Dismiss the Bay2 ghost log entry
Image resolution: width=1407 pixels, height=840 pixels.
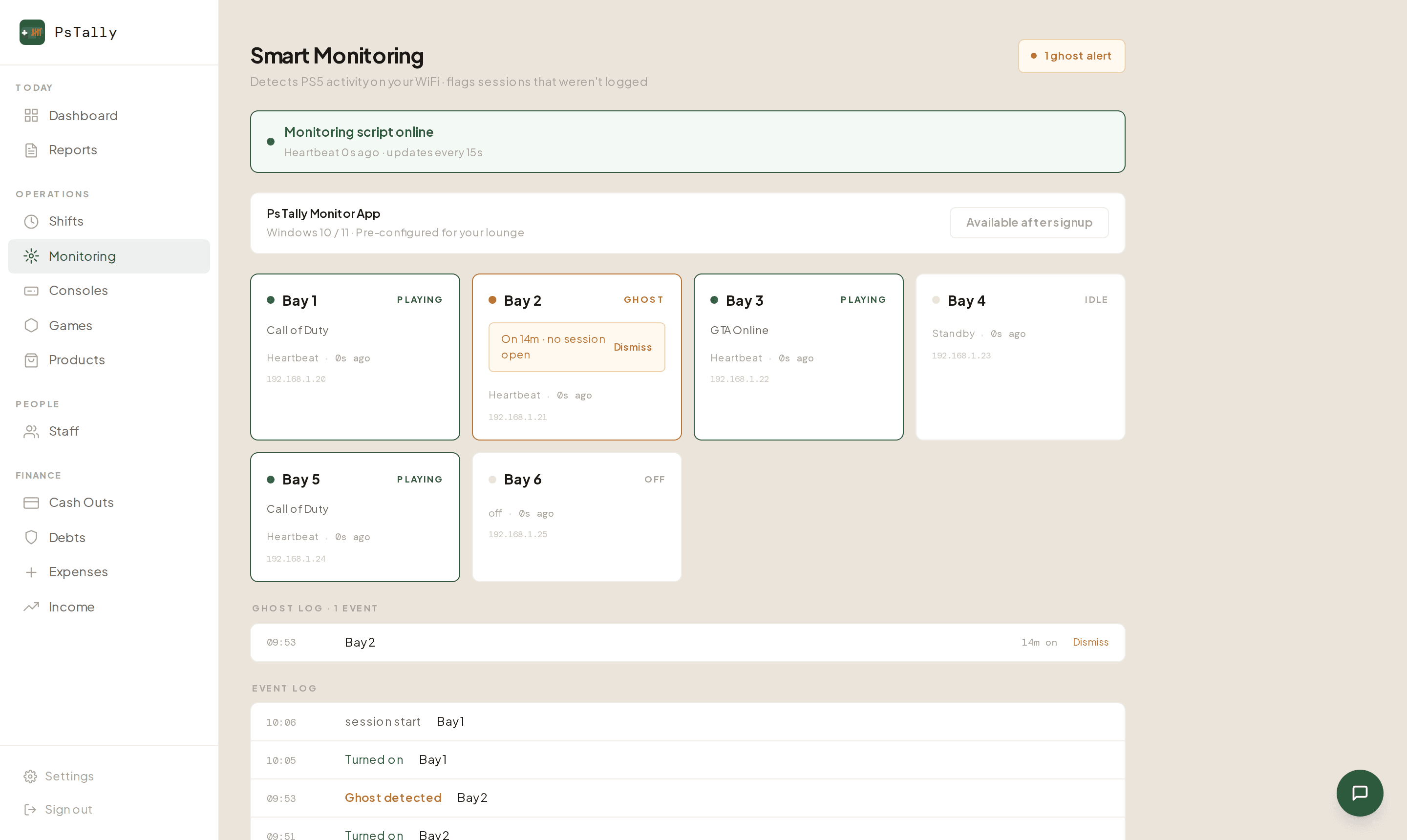pyautogui.click(x=1090, y=642)
